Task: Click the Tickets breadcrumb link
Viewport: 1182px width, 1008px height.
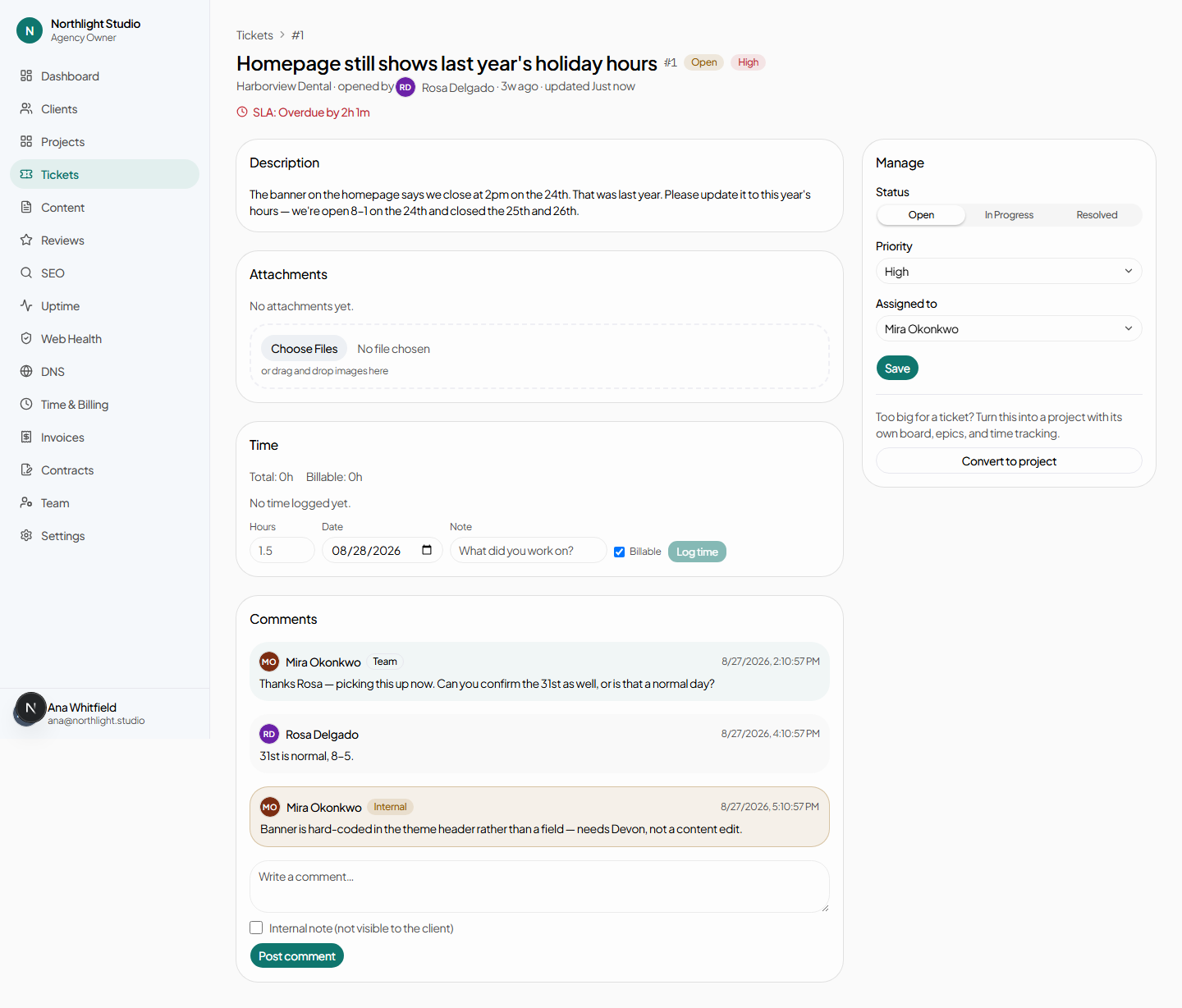Action: [x=254, y=35]
